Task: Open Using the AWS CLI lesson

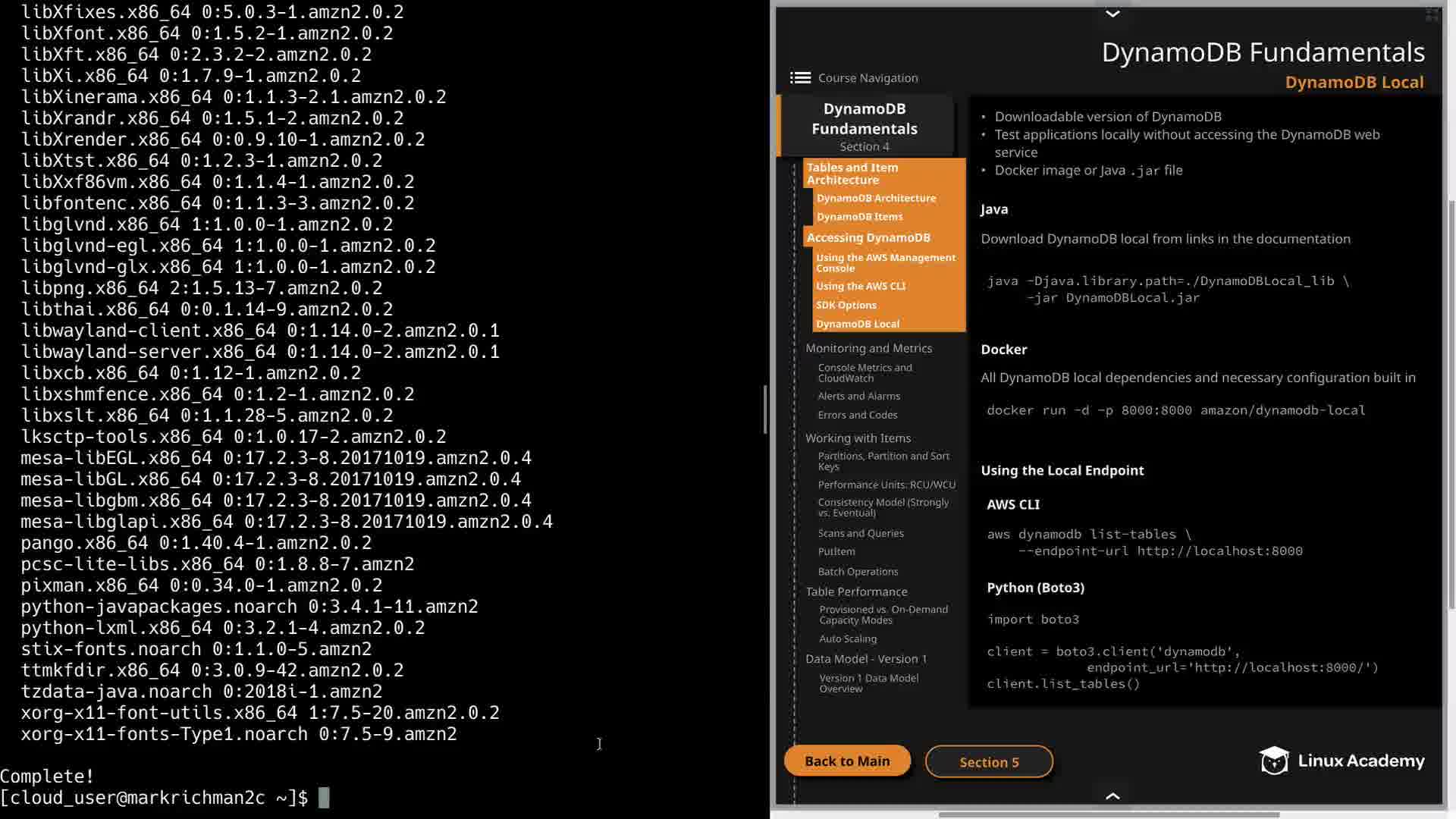Action: point(861,287)
